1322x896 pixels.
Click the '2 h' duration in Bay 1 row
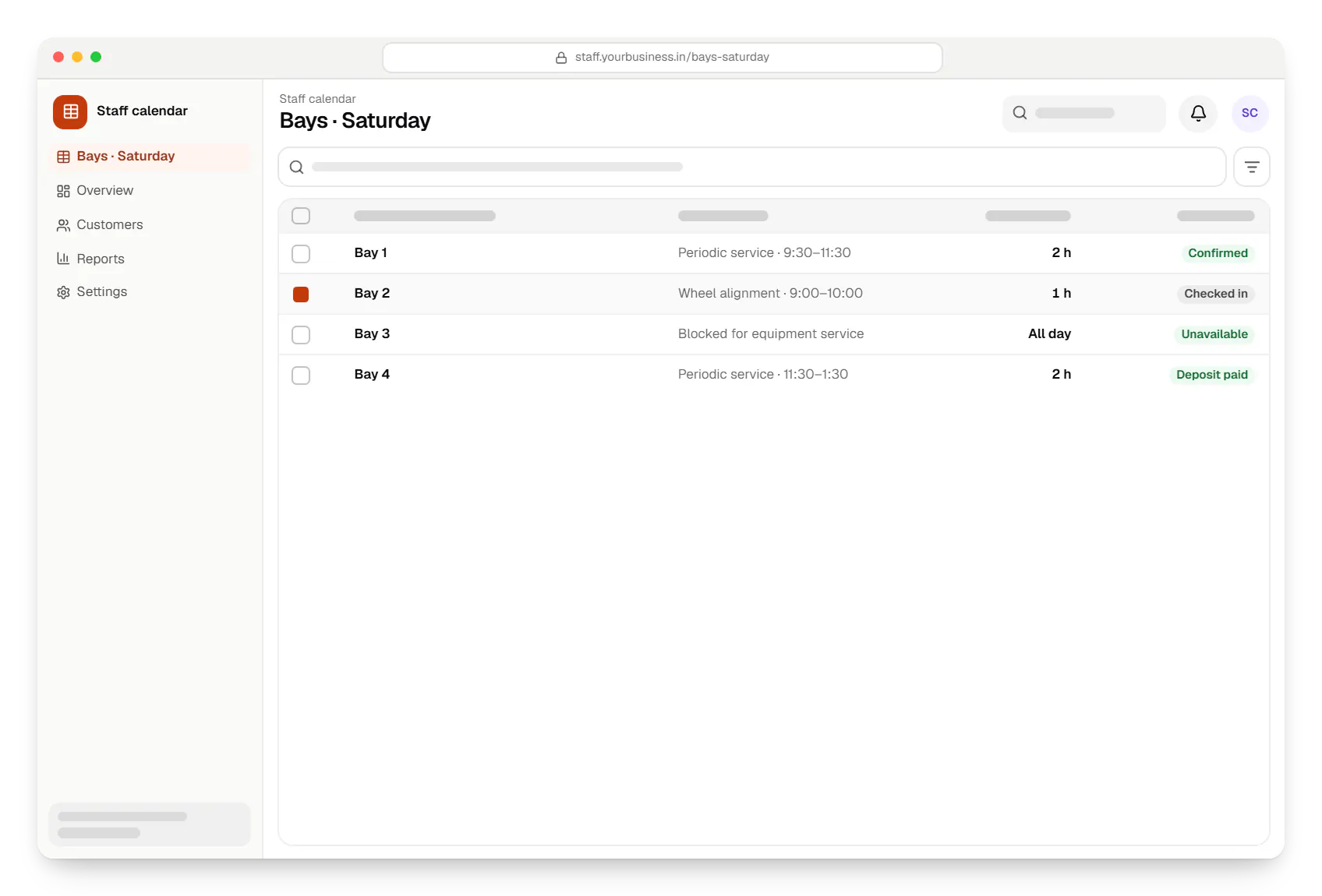tap(1062, 253)
